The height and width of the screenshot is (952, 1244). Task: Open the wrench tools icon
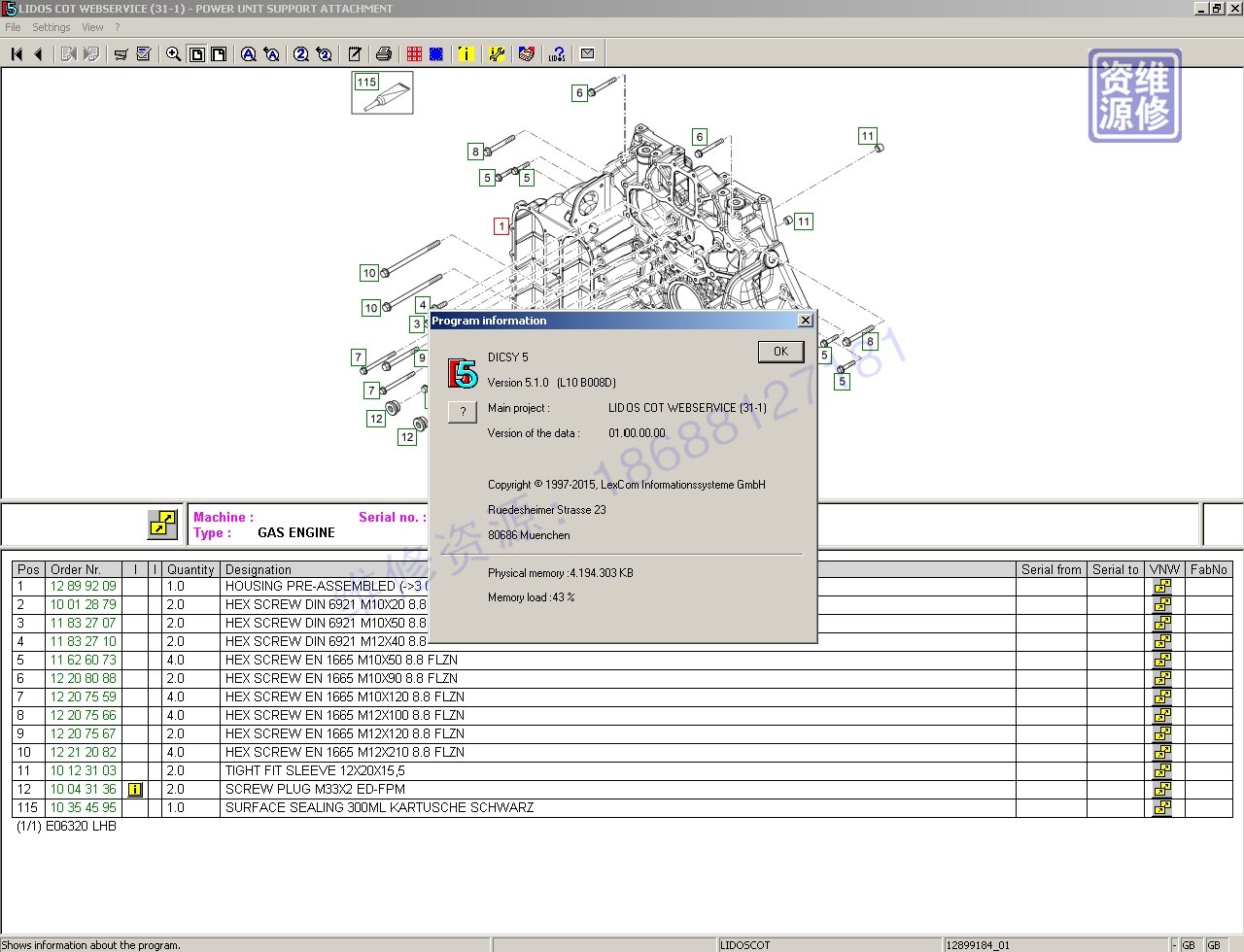(x=497, y=54)
